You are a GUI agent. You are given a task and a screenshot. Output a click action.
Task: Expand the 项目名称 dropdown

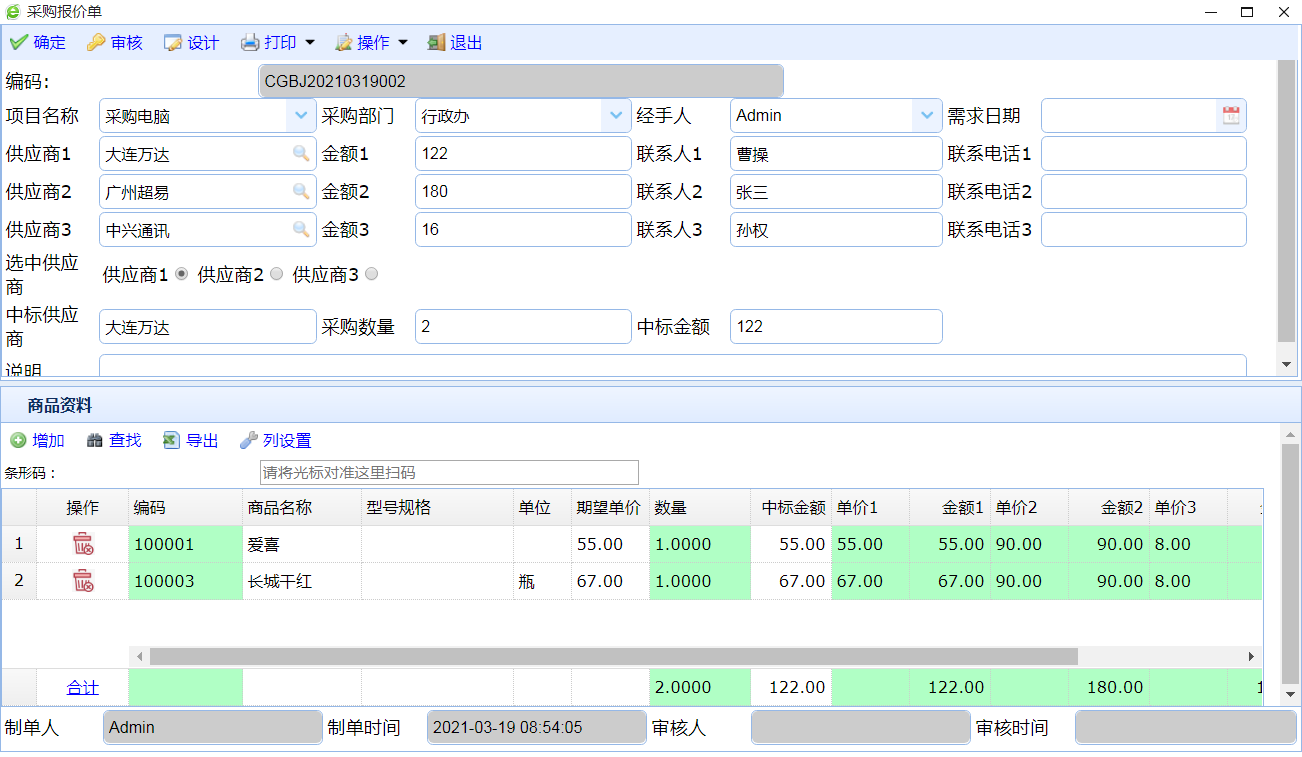tap(301, 115)
